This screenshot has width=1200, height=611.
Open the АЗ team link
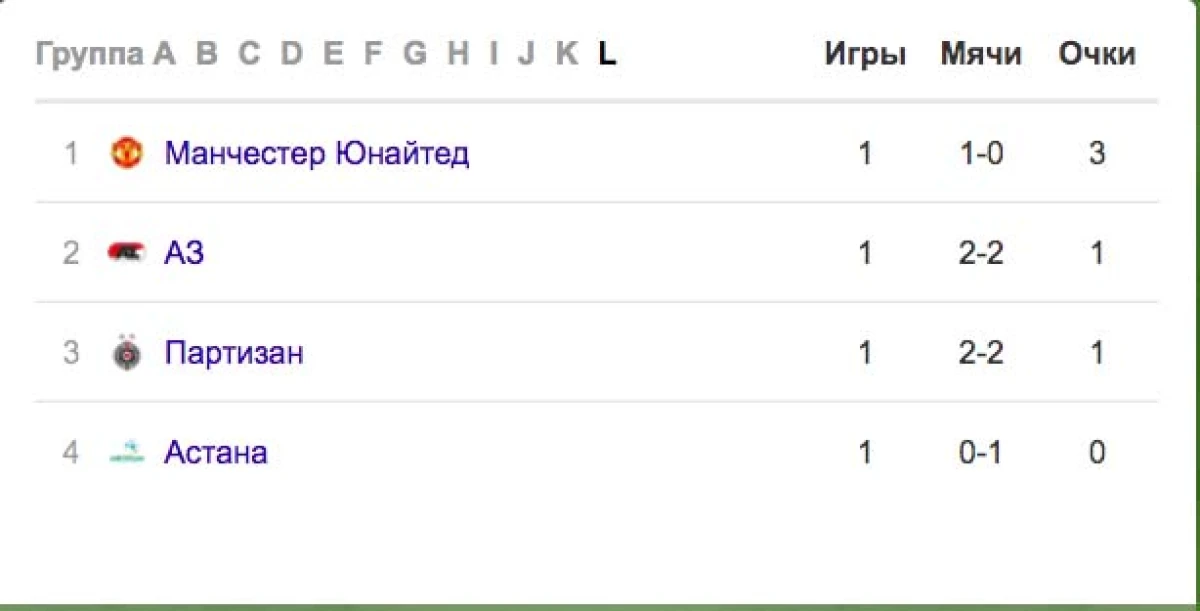click(184, 253)
